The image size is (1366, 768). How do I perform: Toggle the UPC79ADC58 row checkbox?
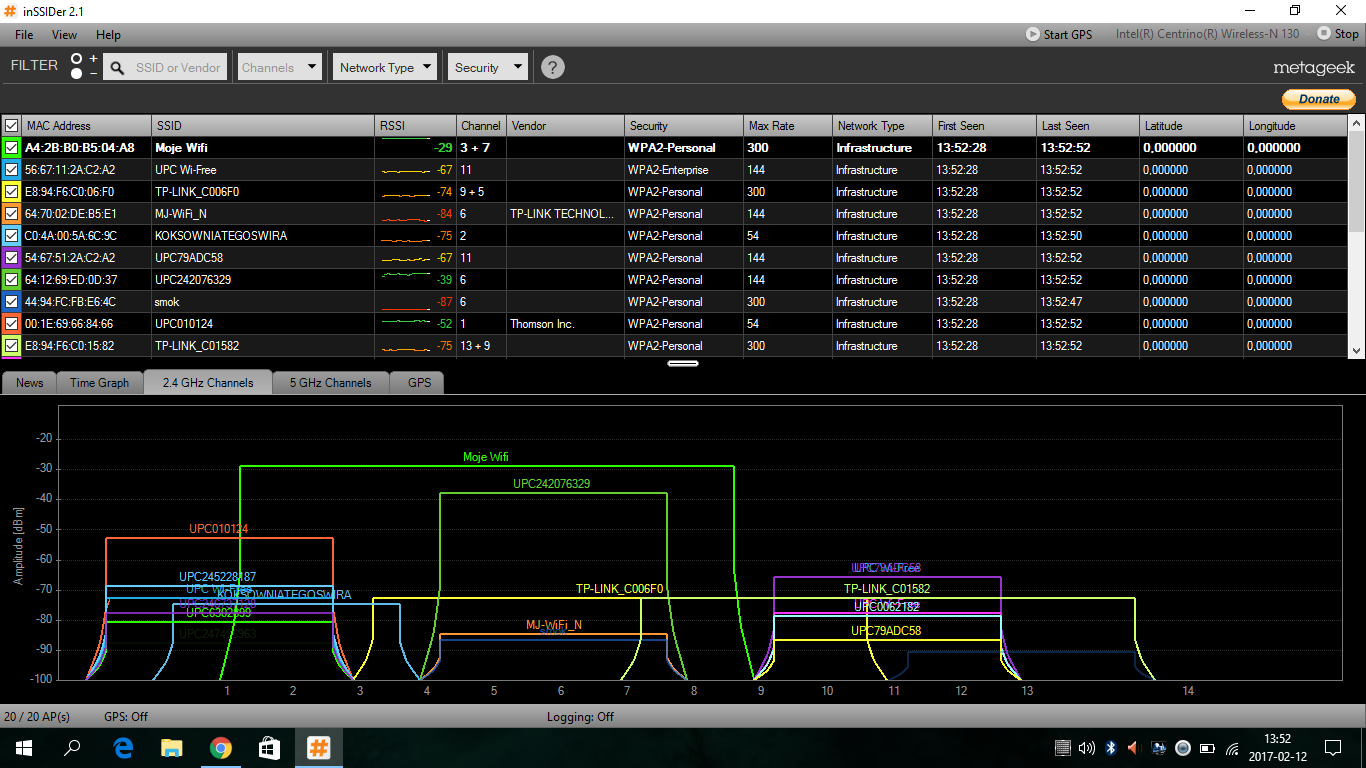(x=12, y=258)
